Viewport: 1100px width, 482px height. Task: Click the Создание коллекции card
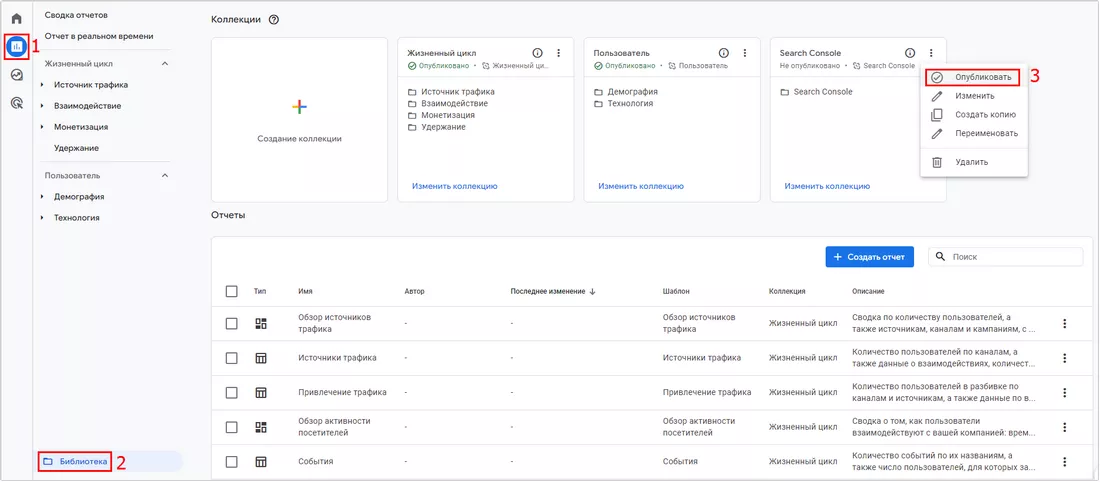300,120
